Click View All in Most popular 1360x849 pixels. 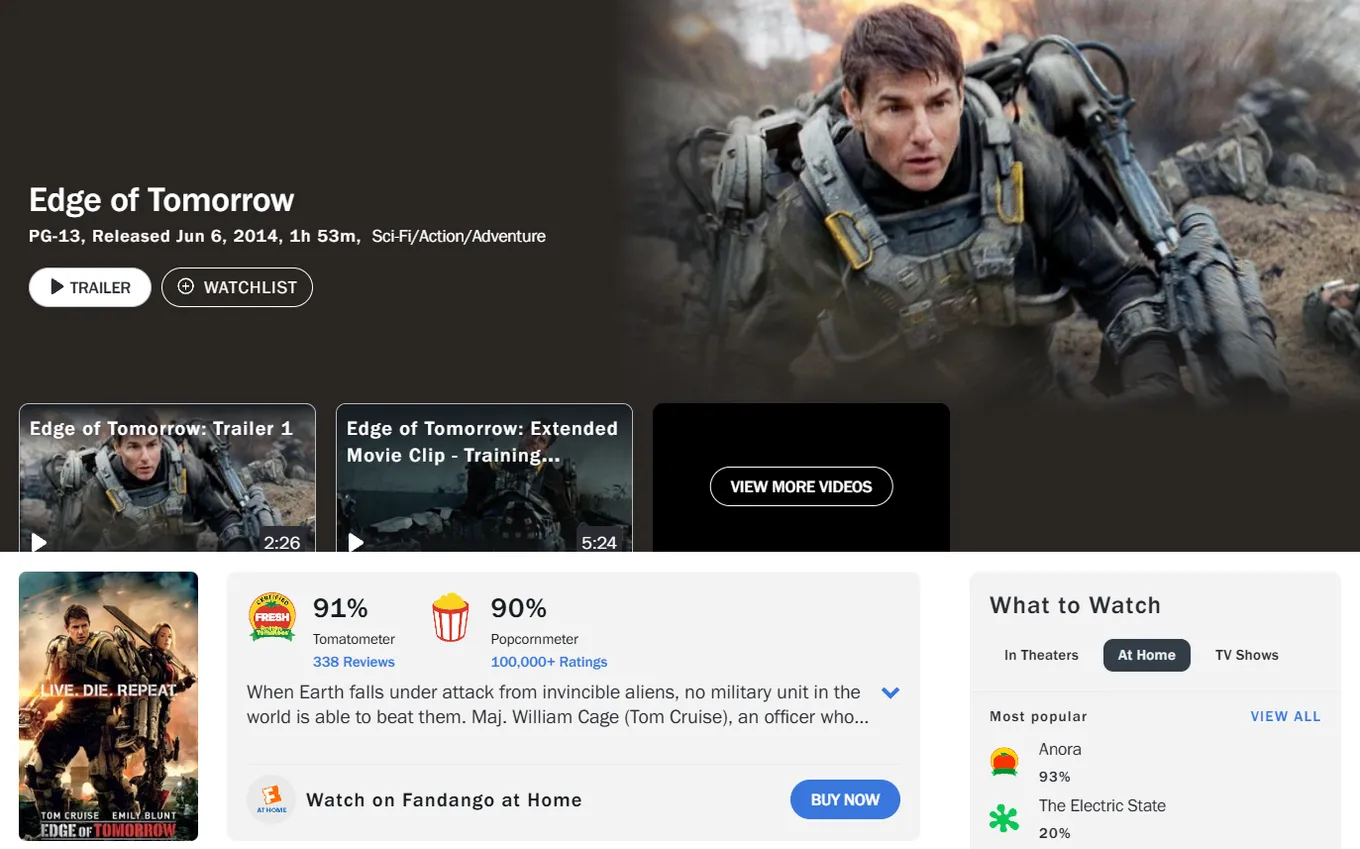coord(1286,716)
